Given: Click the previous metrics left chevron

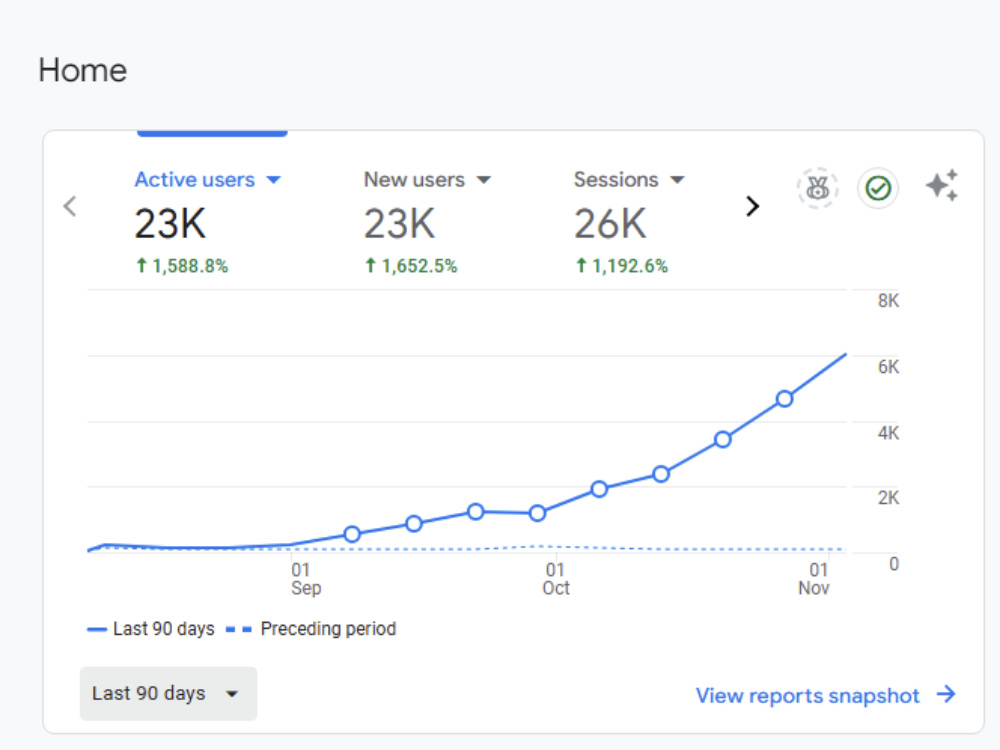Looking at the screenshot, I should pos(70,206).
